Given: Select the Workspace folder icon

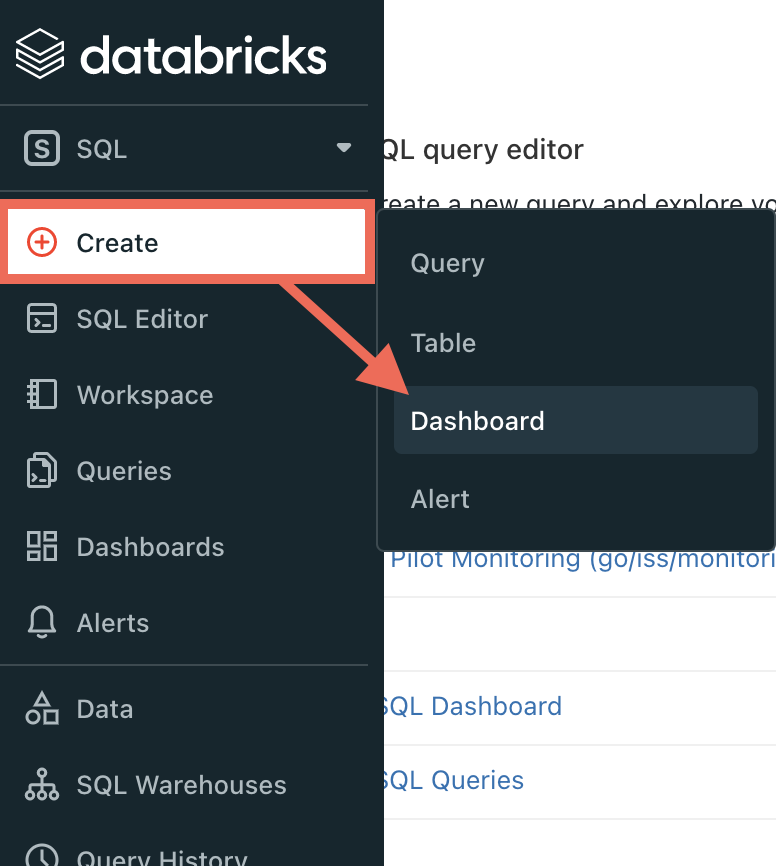Looking at the screenshot, I should (x=41, y=394).
